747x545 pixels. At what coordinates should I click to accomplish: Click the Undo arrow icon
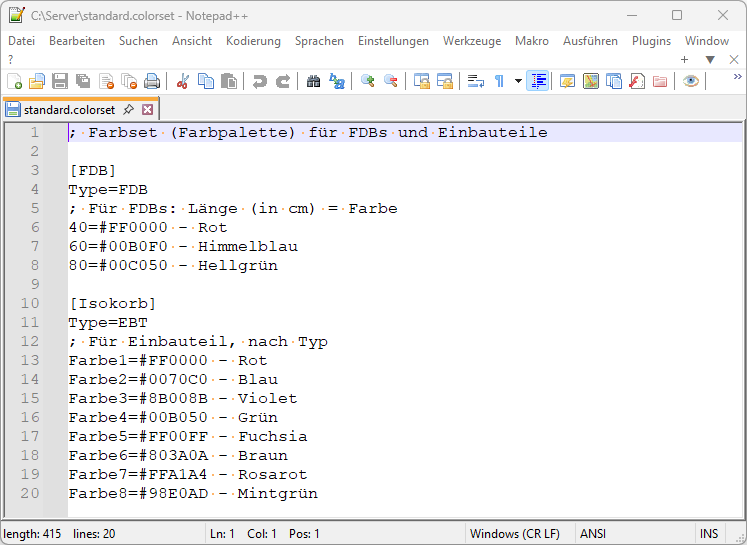[260, 82]
